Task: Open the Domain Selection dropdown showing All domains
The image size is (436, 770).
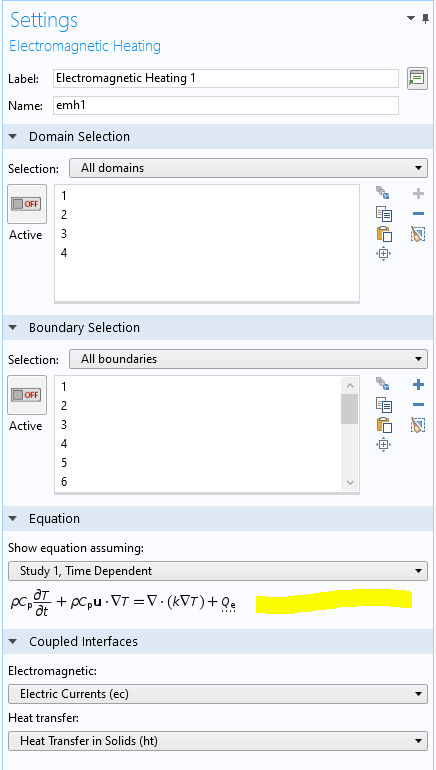Action: pos(248,168)
